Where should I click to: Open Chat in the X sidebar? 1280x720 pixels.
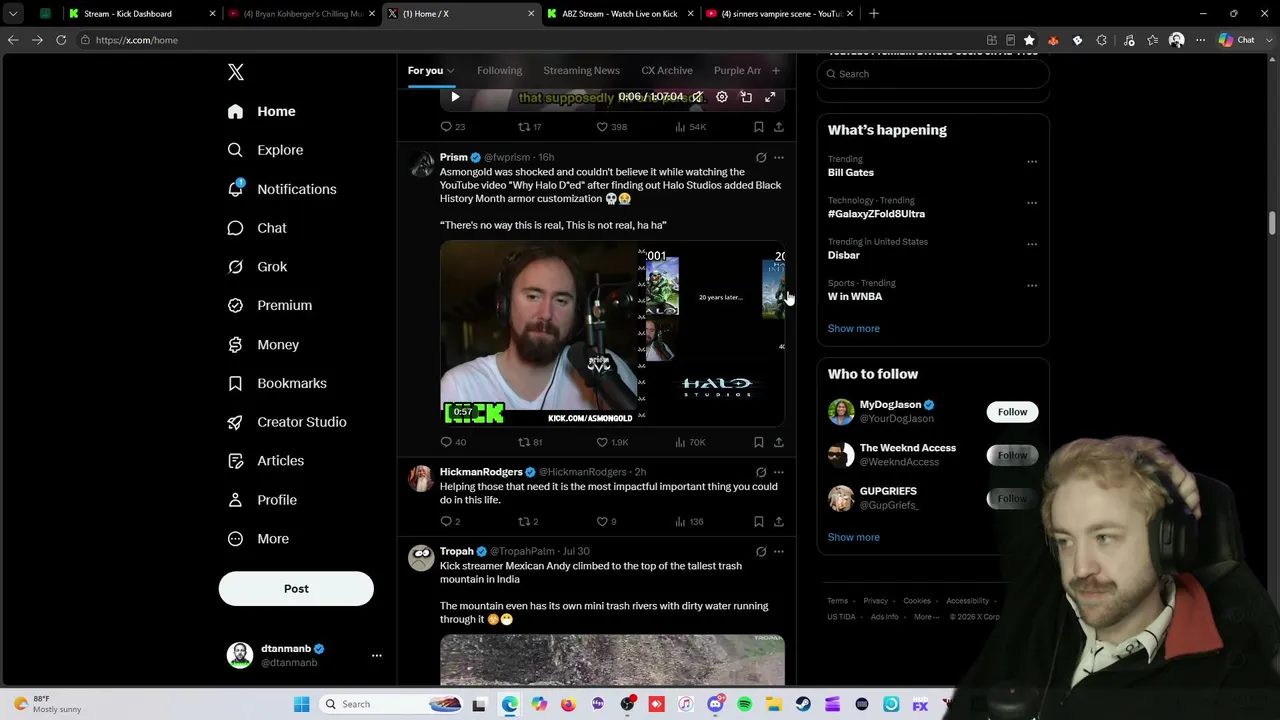coord(258,228)
